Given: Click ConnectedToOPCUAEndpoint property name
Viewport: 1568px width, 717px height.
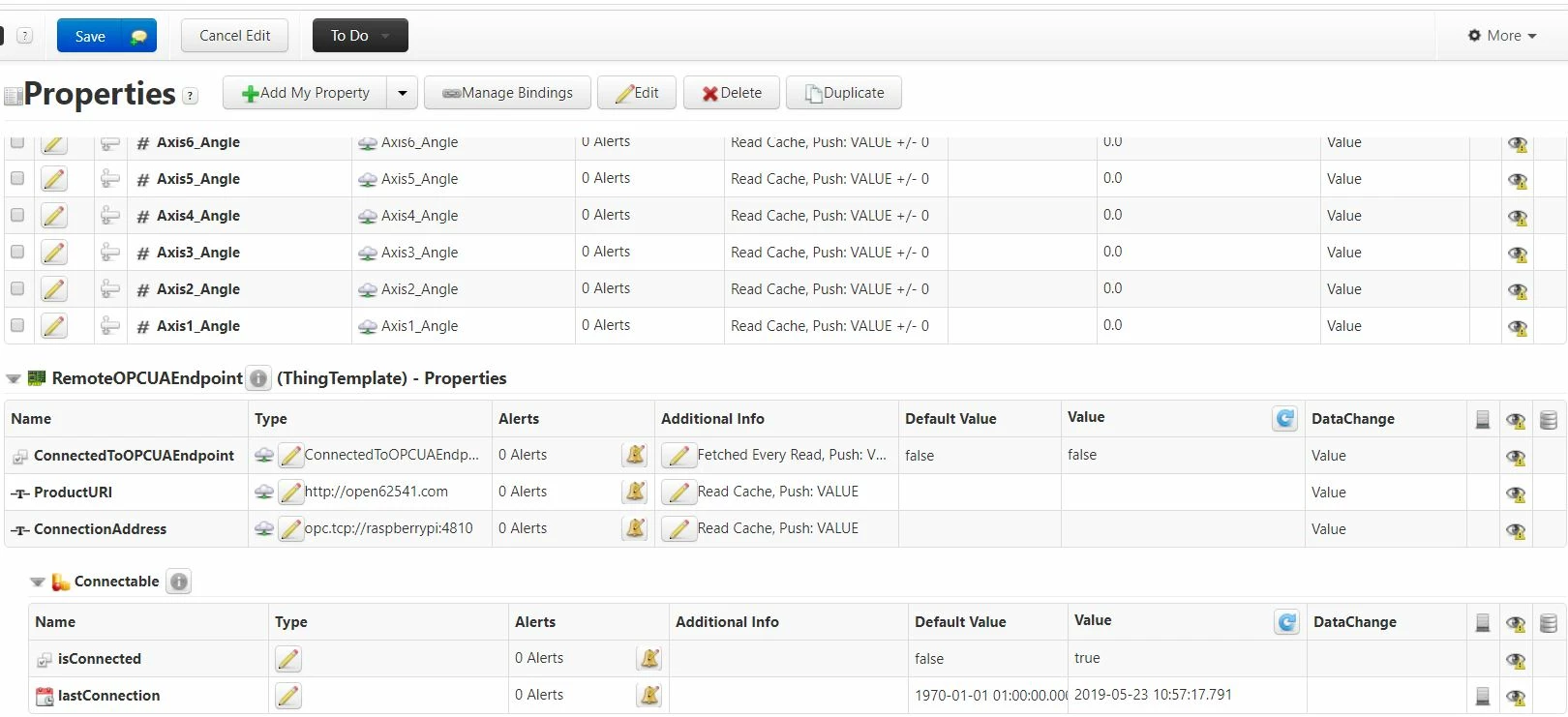Looking at the screenshot, I should 134,456.
